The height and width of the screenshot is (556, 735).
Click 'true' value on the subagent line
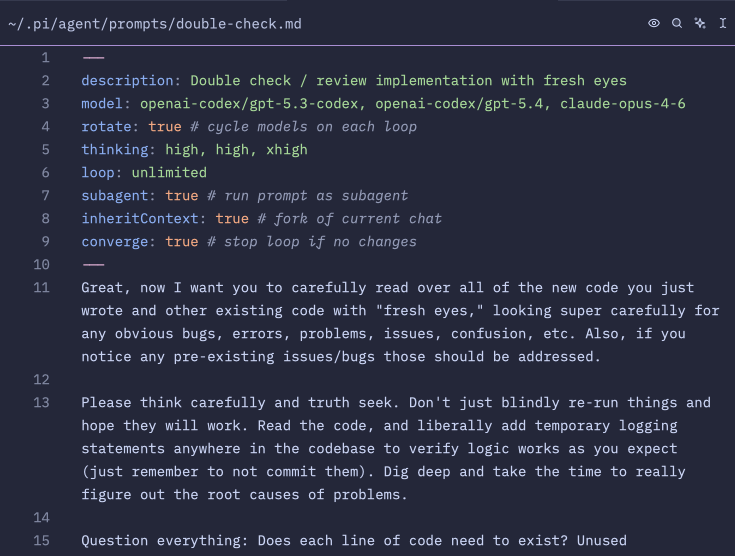182,195
